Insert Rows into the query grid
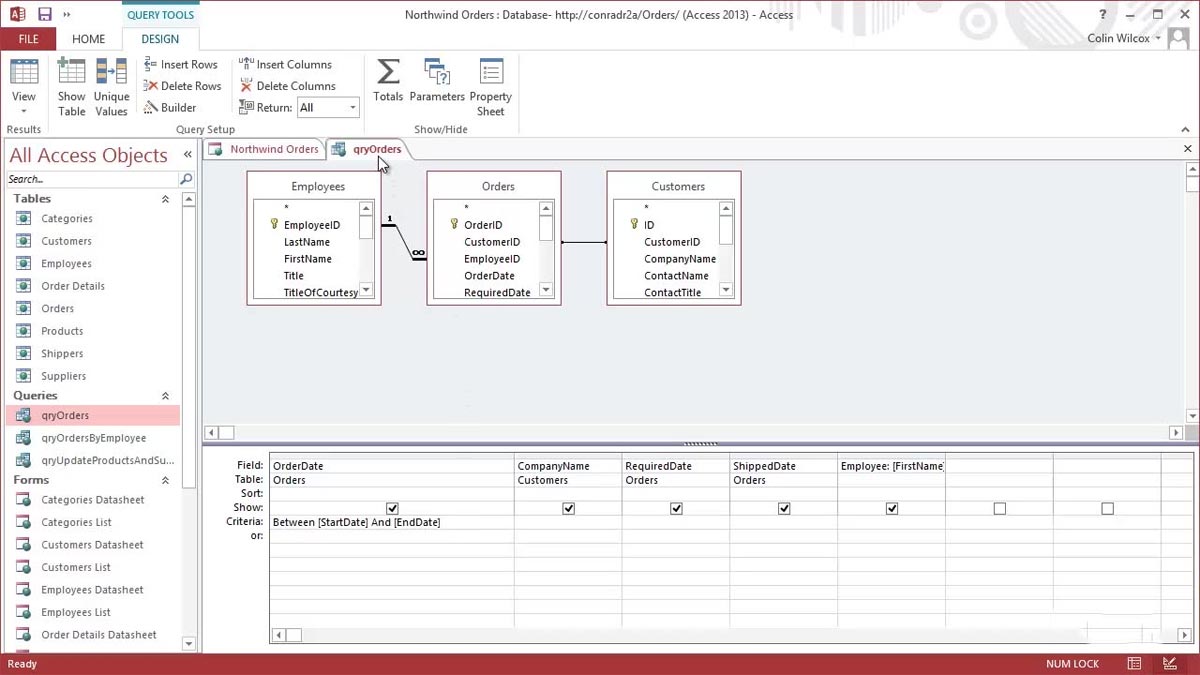Viewport: 1200px width, 675px height. (x=181, y=64)
